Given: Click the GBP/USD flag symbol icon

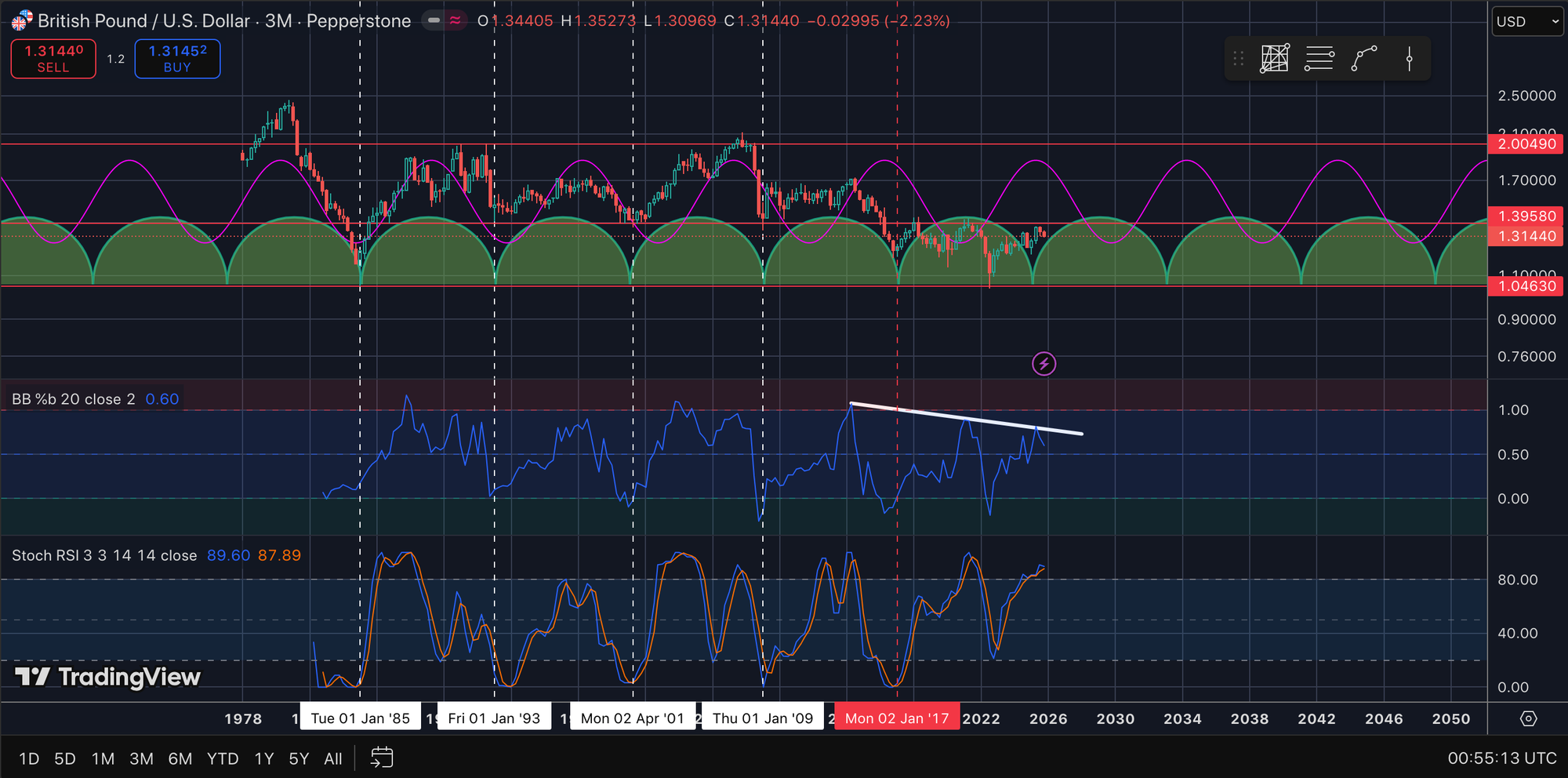Looking at the screenshot, I should click(x=22, y=20).
